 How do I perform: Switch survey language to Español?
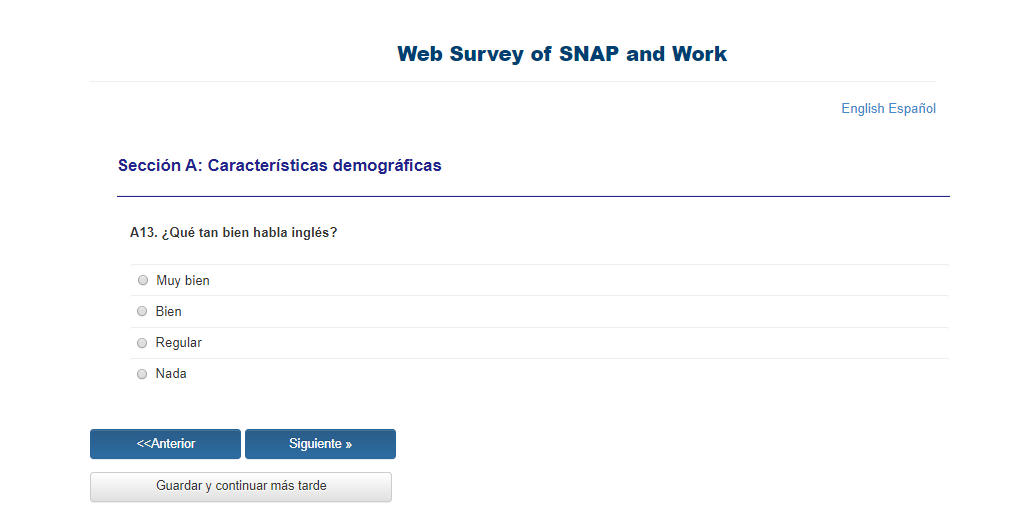point(912,109)
